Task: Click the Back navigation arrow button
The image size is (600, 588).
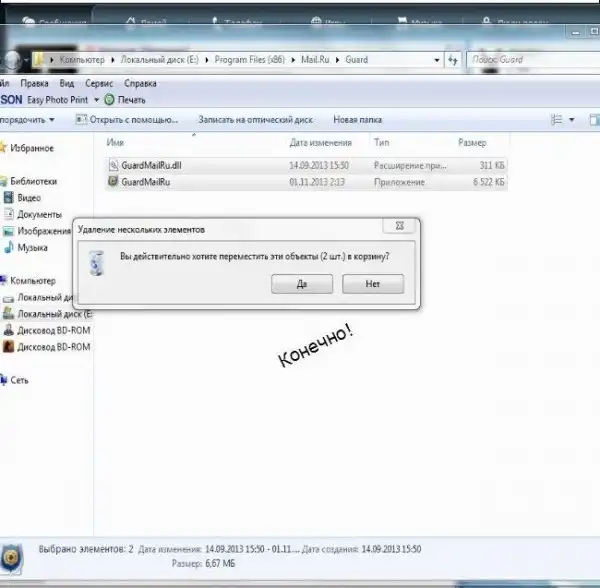Action: point(9,60)
